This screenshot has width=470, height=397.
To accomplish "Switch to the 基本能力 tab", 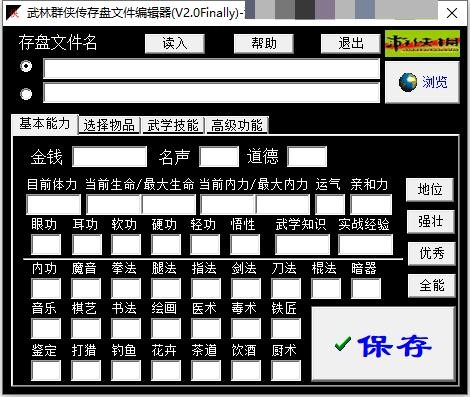I will tap(45, 124).
